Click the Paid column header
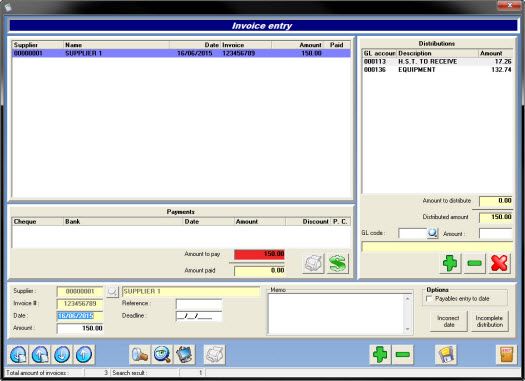525x381 pixels. (337, 45)
